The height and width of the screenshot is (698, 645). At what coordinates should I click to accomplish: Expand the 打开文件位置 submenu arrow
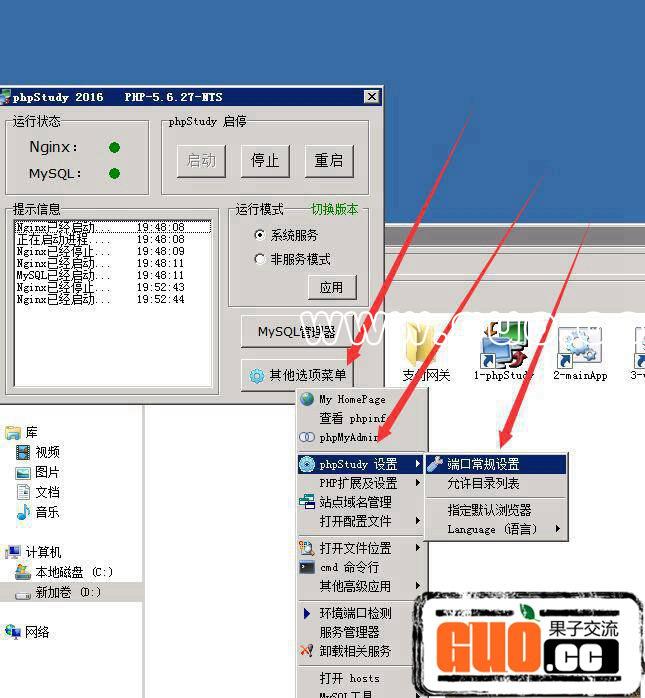click(x=417, y=548)
